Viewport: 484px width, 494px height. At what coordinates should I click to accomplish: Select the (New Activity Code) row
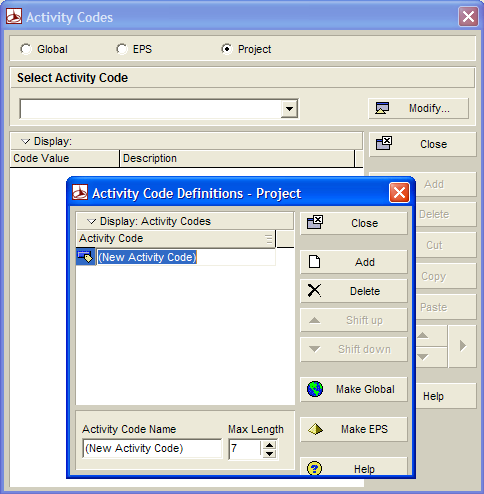[176, 257]
